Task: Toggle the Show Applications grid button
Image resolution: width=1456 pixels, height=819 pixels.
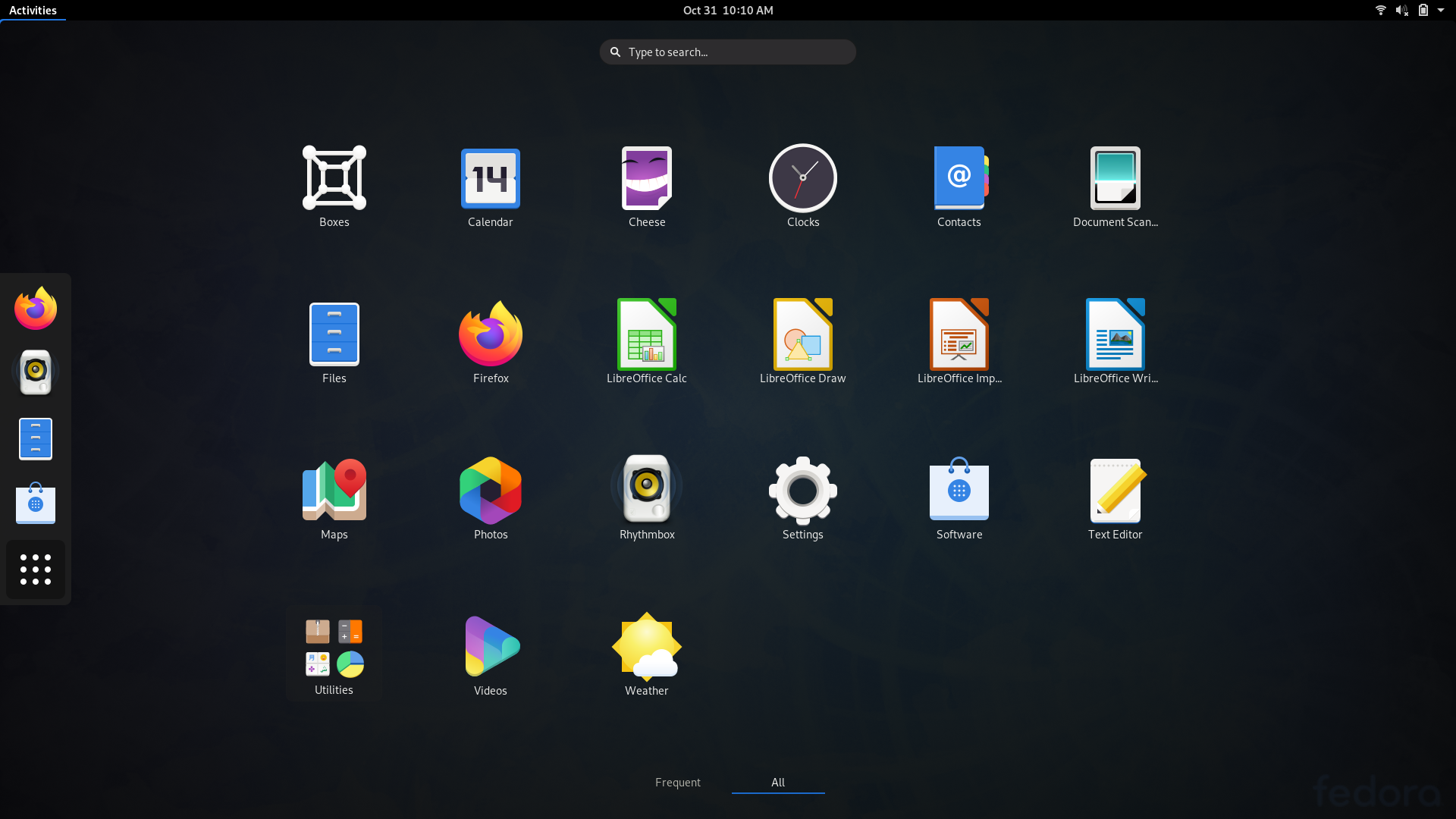Action: pos(36,570)
